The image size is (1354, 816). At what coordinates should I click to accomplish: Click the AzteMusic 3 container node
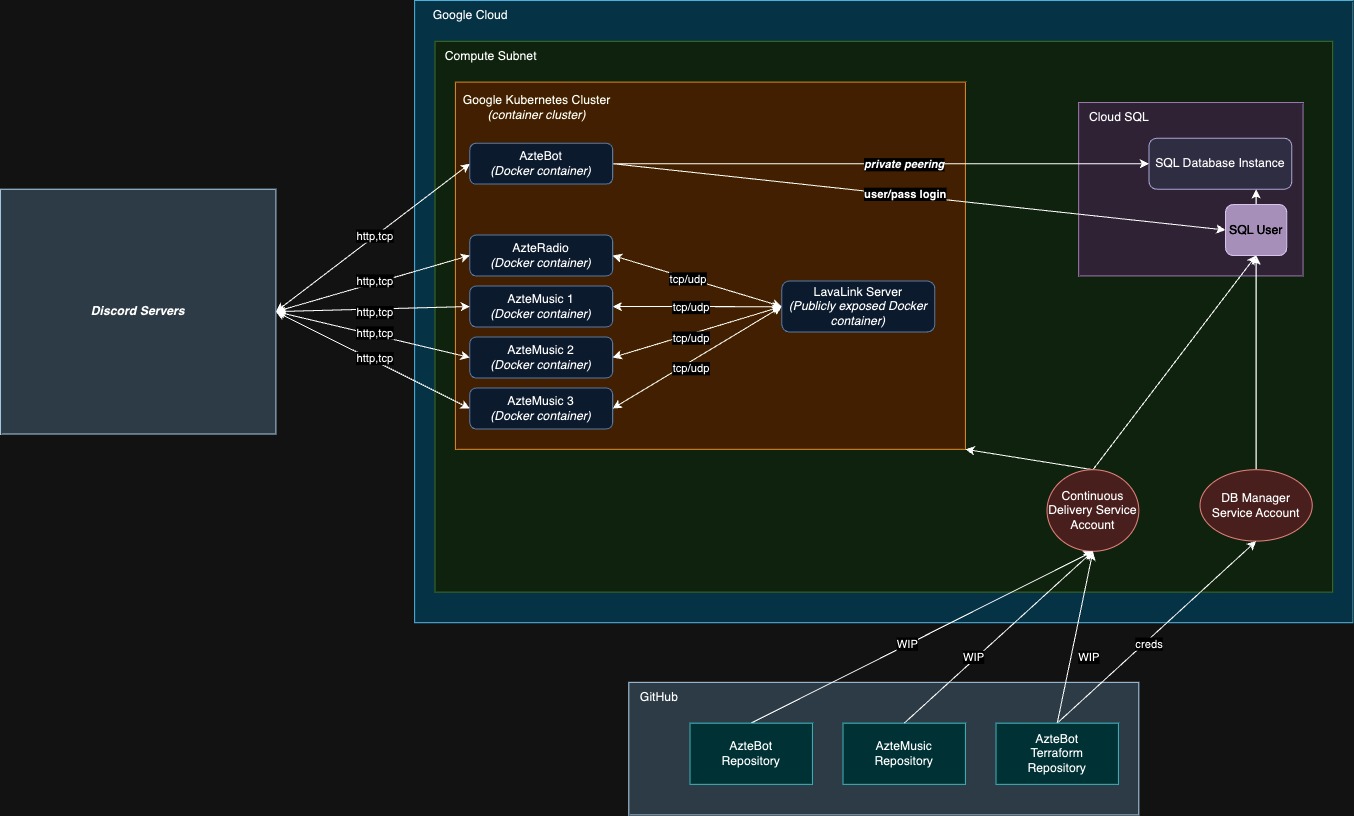pos(541,409)
